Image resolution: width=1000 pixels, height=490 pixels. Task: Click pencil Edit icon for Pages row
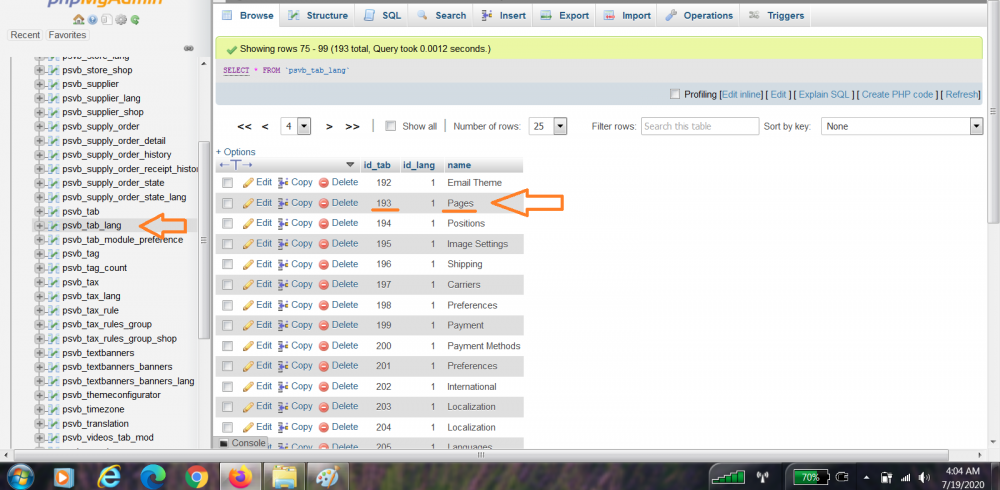point(248,203)
